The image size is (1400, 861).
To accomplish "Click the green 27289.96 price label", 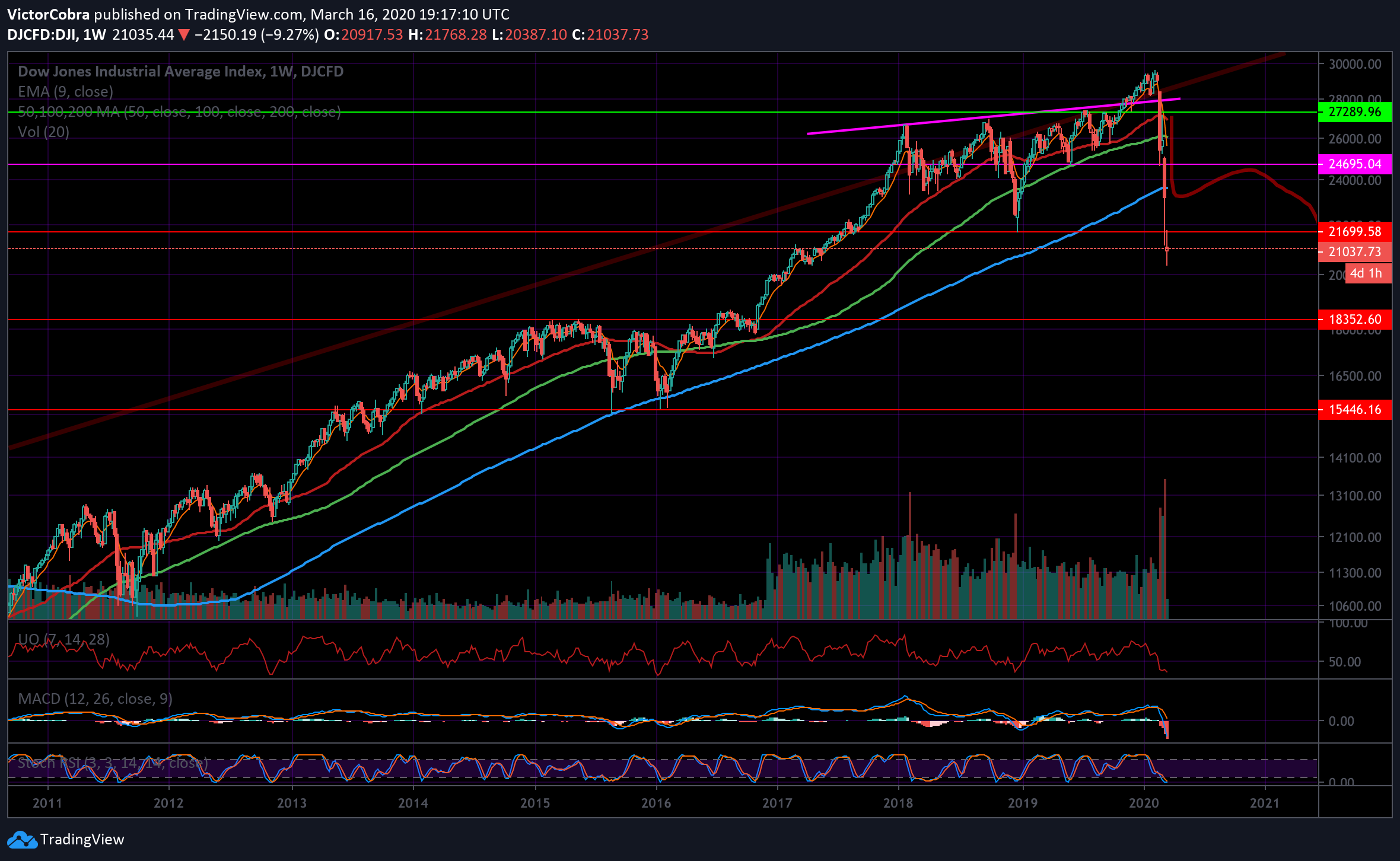I will pyautogui.click(x=1355, y=111).
